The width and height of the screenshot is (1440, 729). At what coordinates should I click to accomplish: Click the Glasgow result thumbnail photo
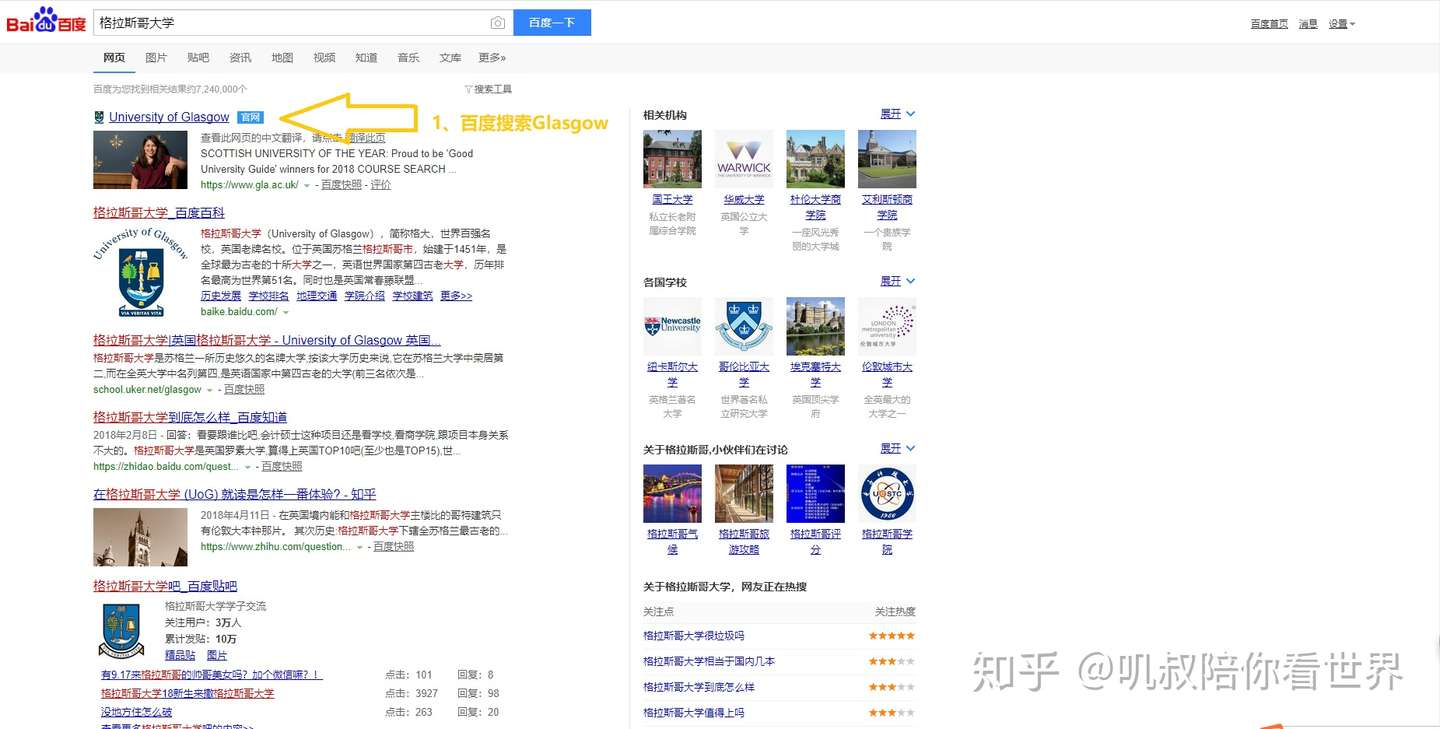click(140, 160)
